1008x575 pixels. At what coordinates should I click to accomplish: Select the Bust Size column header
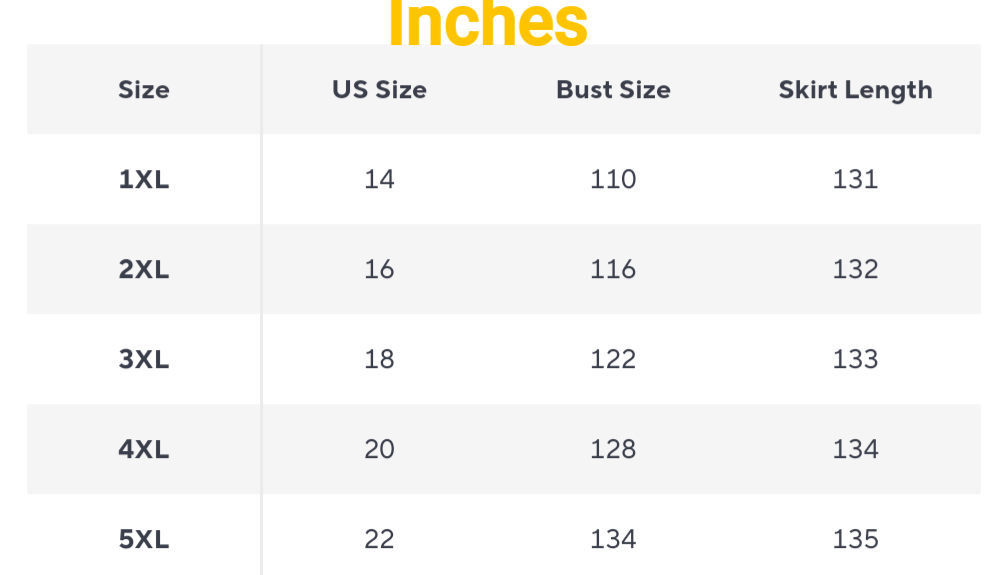[613, 90]
